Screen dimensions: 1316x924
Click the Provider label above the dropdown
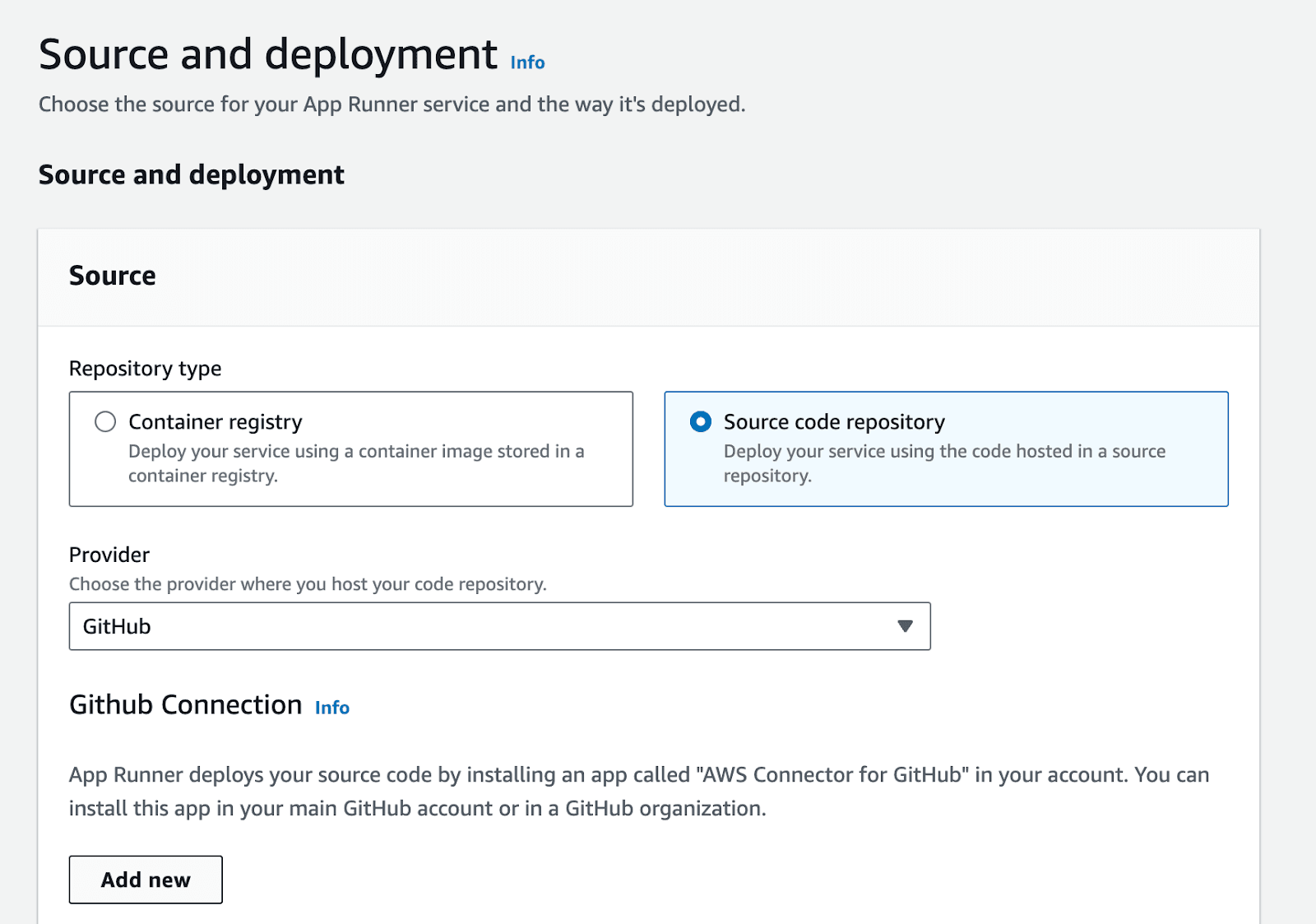tap(109, 555)
